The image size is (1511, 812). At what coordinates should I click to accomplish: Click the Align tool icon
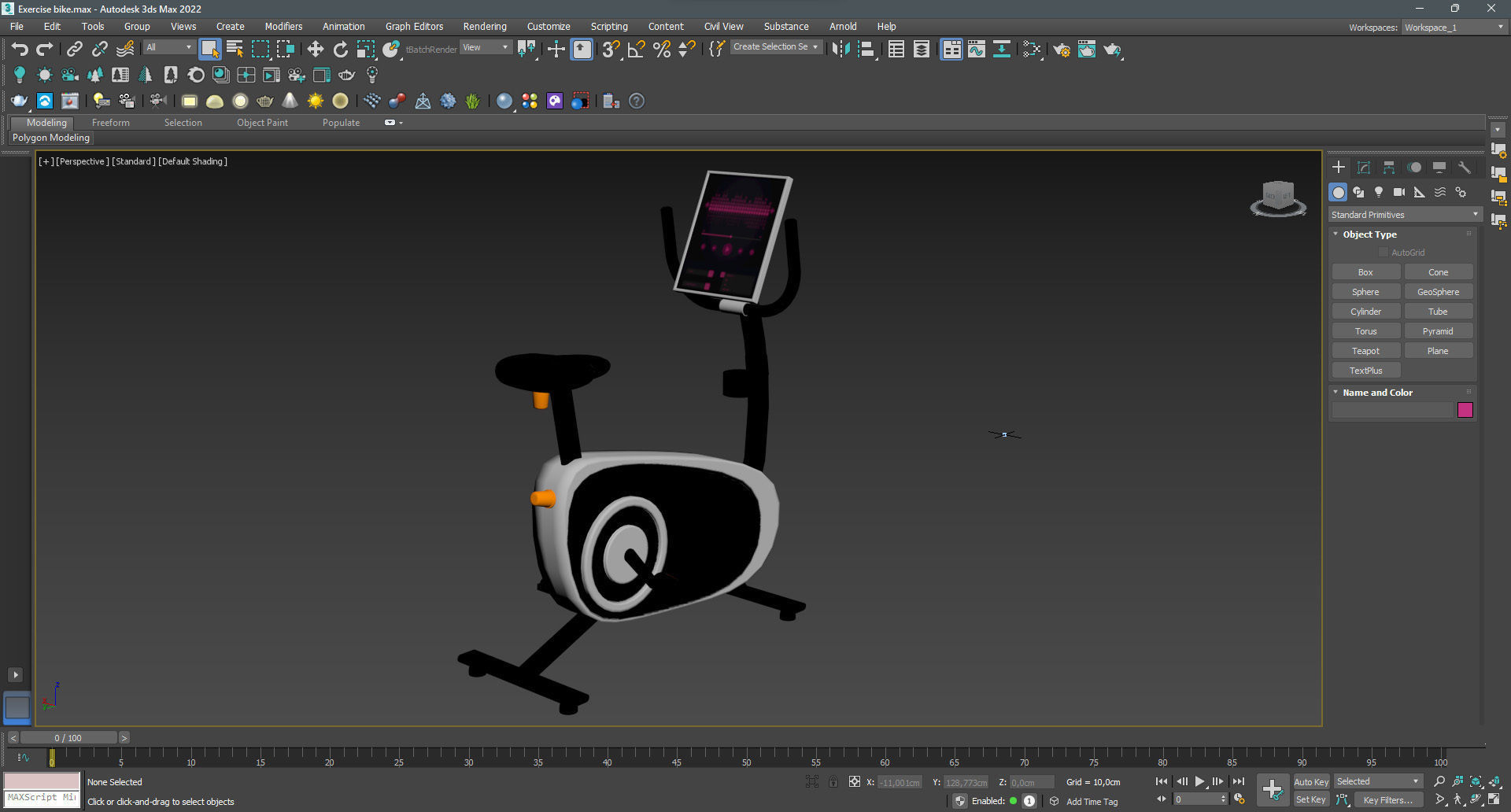click(x=866, y=49)
